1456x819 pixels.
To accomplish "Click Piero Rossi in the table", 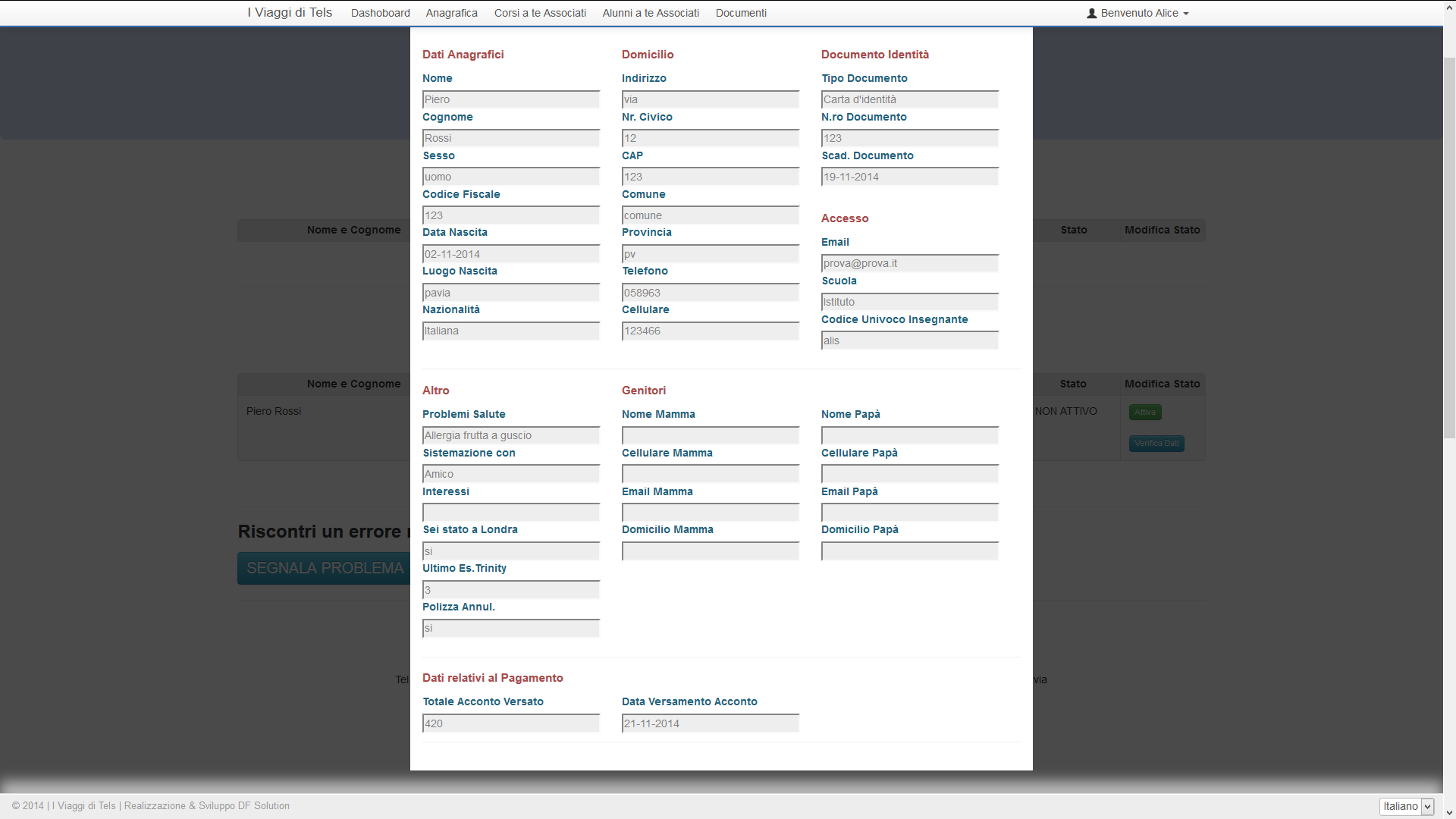I will coord(273,411).
